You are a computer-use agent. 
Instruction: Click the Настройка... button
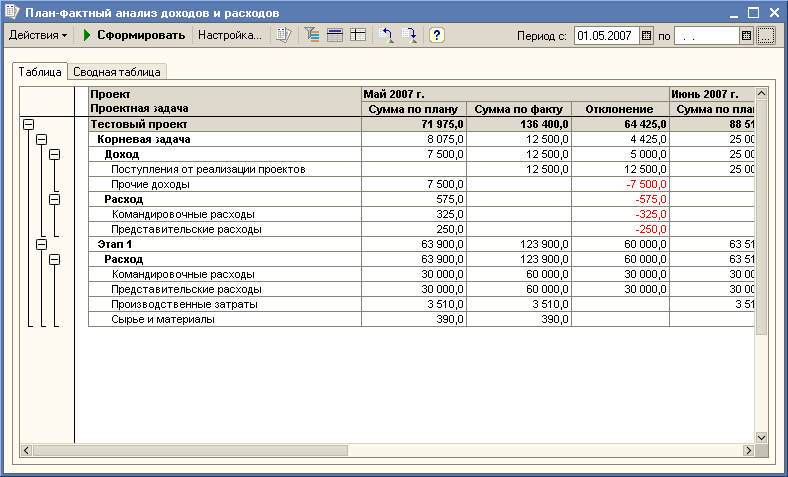pos(230,35)
